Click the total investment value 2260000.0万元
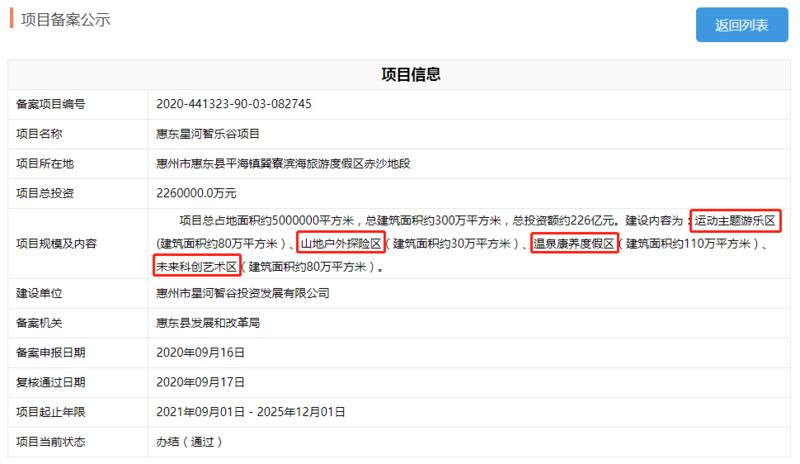The image size is (800, 464). tap(196, 192)
